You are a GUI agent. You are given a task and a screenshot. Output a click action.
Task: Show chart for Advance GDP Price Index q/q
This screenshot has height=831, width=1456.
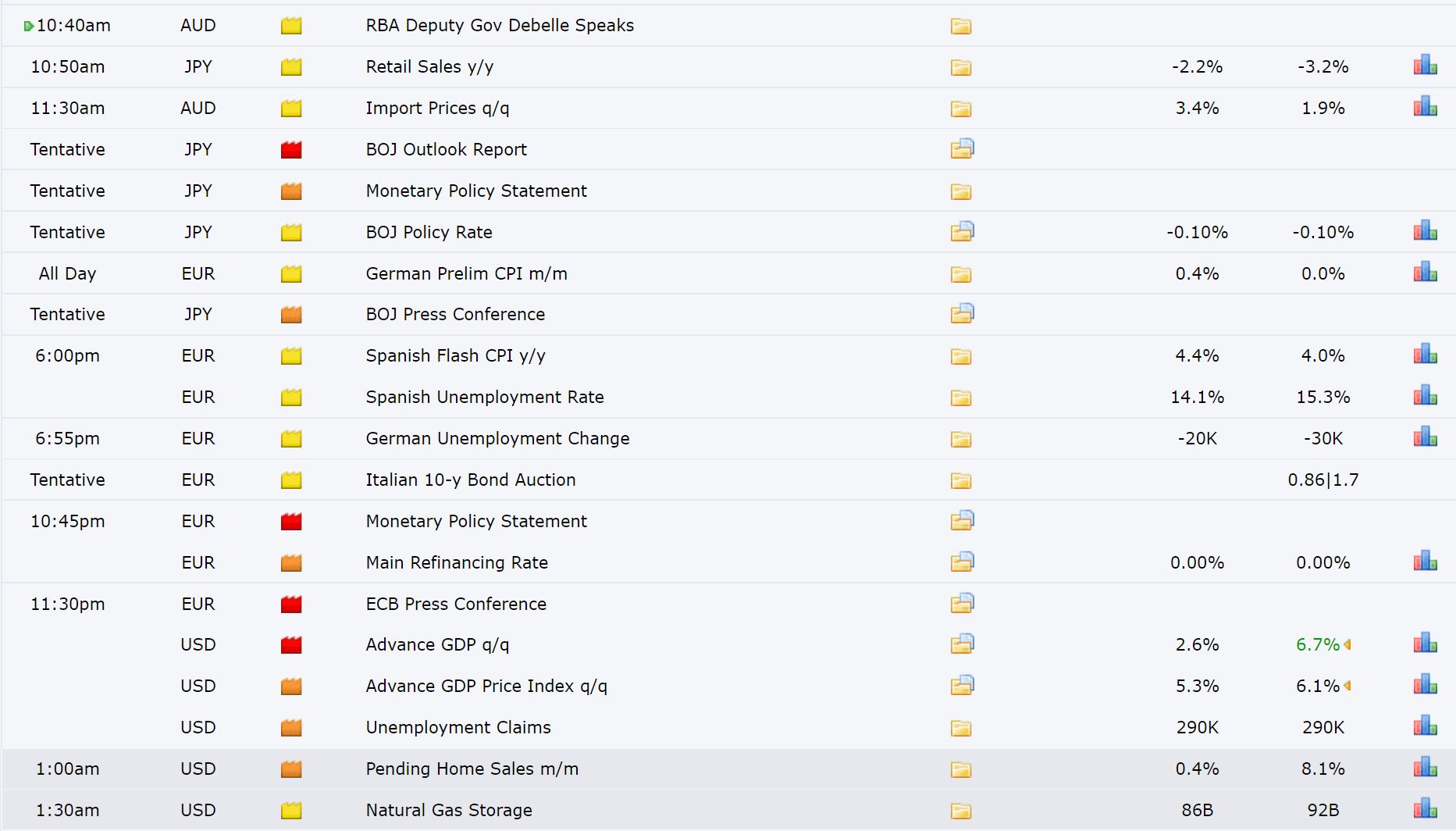coord(1425,684)
